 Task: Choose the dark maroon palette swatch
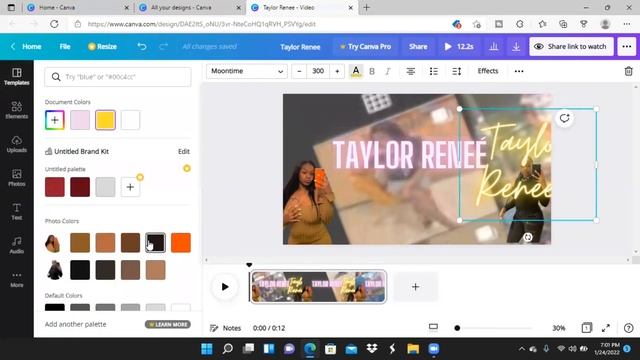pos(80,187)
